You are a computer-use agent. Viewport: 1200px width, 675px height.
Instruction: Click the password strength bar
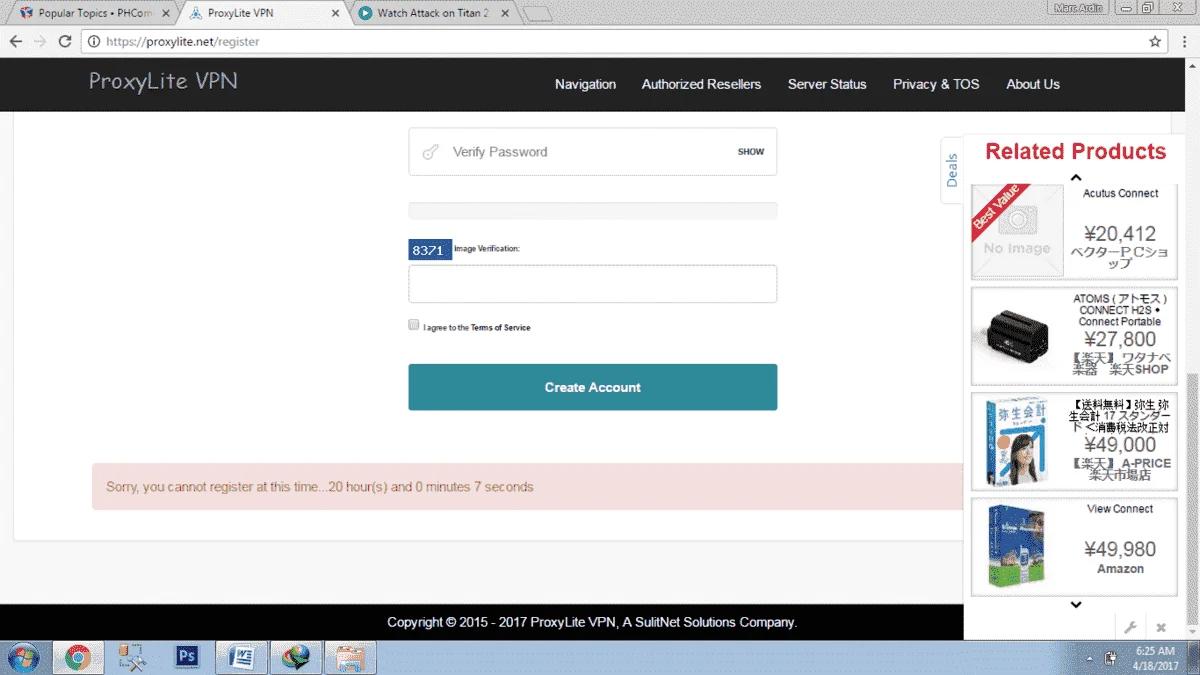[592, 211]
